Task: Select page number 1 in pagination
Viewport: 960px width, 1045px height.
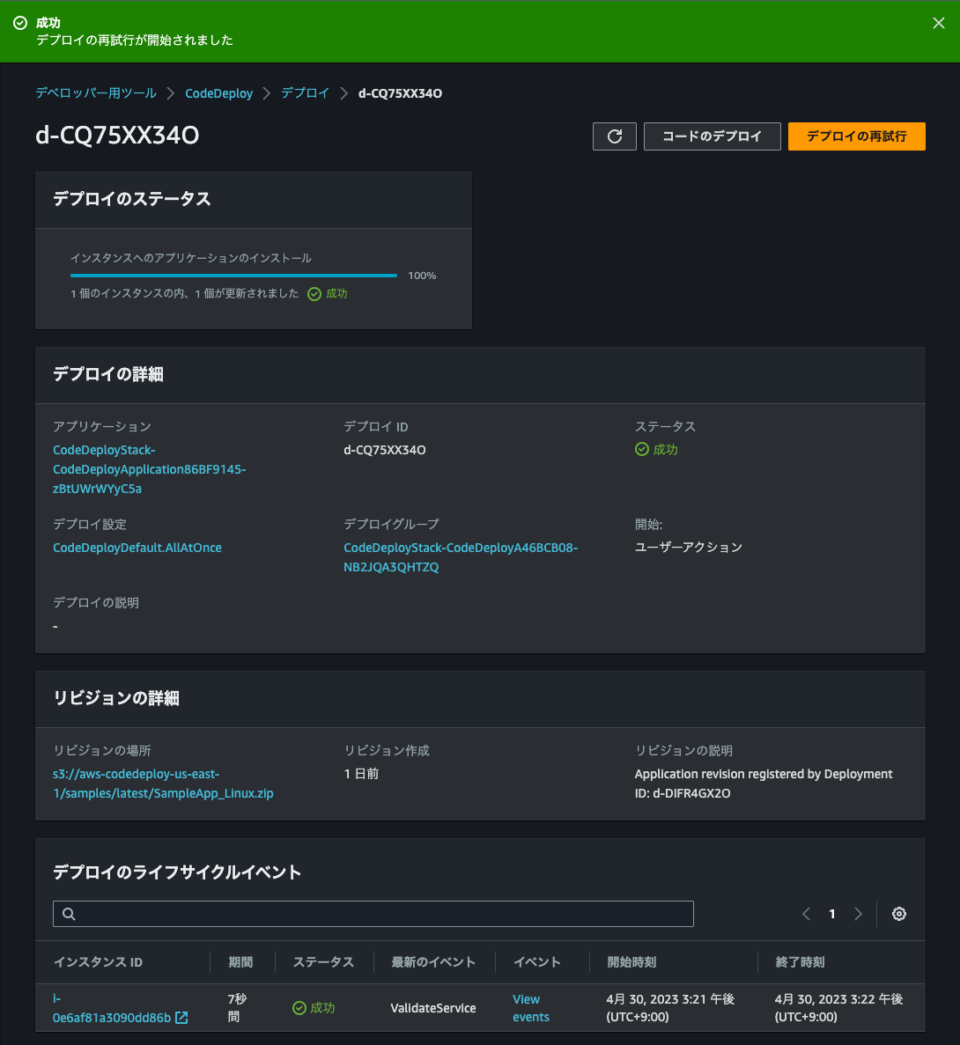Action: tap(832, 913)
